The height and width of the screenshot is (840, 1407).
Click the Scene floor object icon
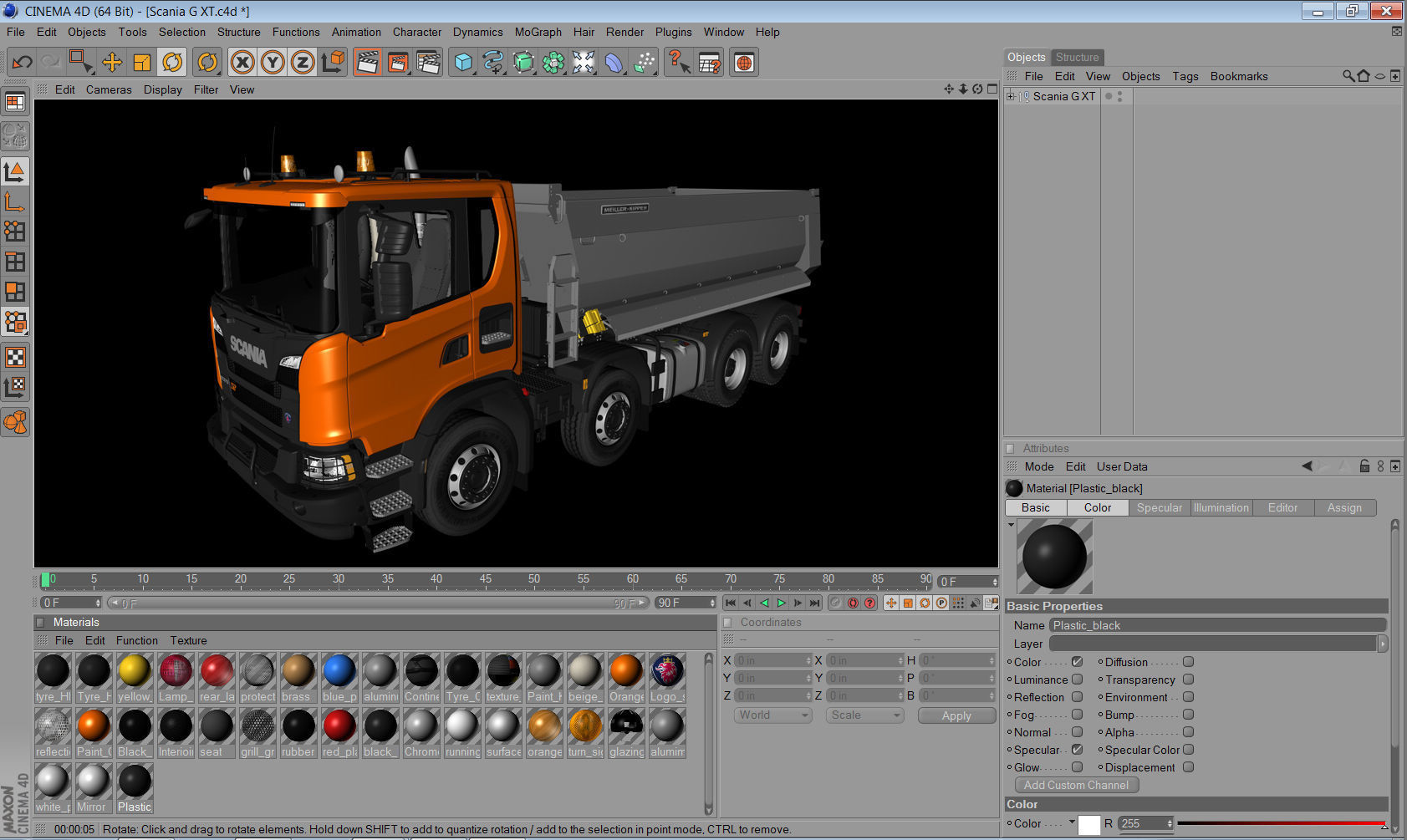point(584,62)
